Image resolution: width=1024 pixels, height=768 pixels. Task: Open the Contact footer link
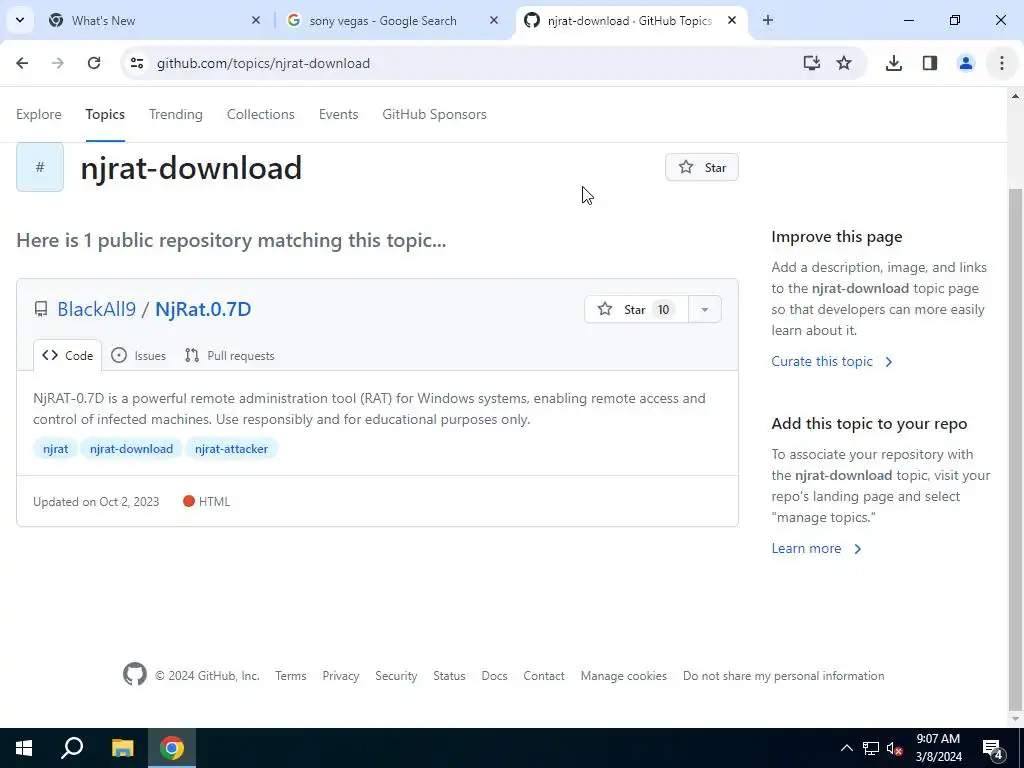pyautogui.click(x=544, y=676)
